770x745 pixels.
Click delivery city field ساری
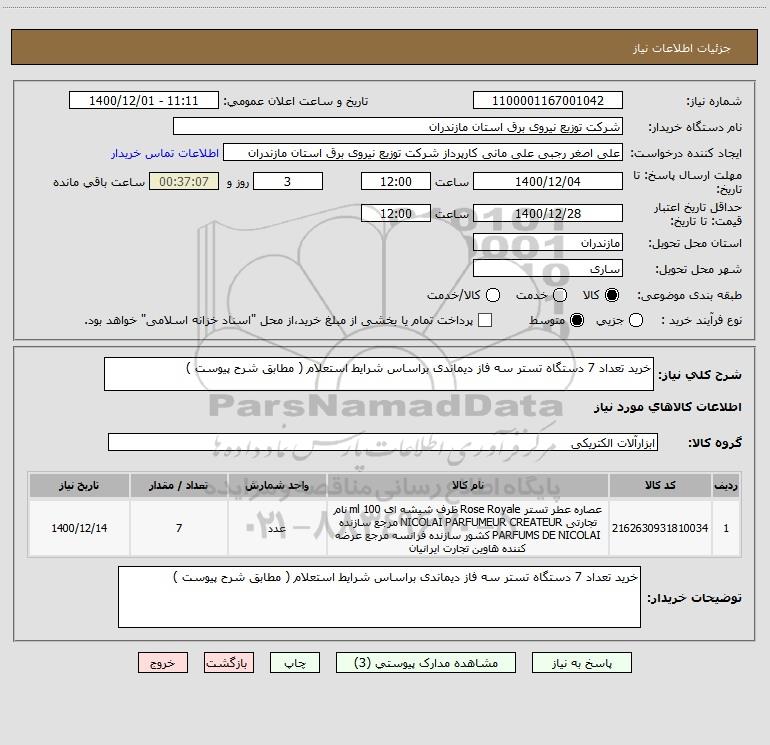pyautogui.click(x=548, y=269)
